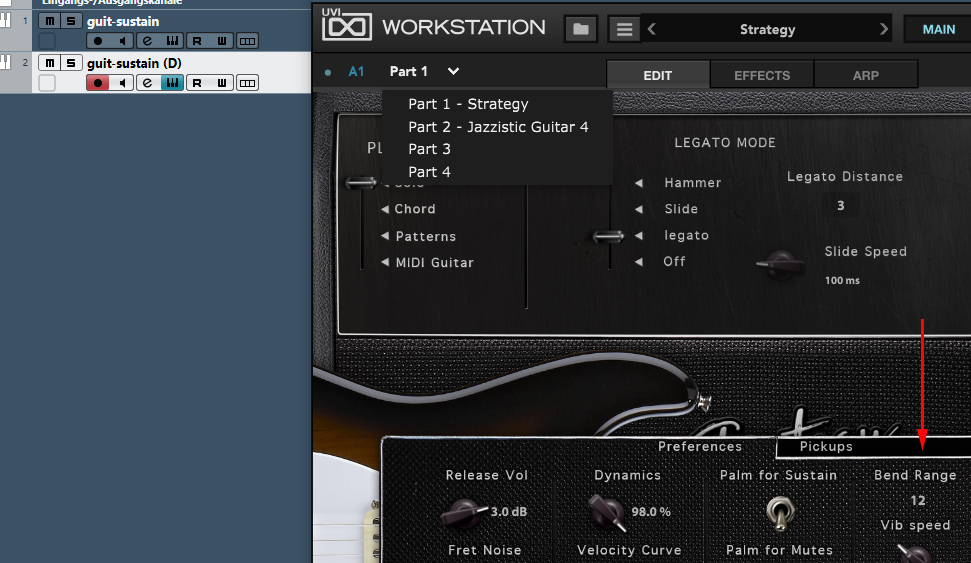This screenshot has height=563, width=971.
Task: Solo track 1 guit-sustain
Action: tap(71, 21)
